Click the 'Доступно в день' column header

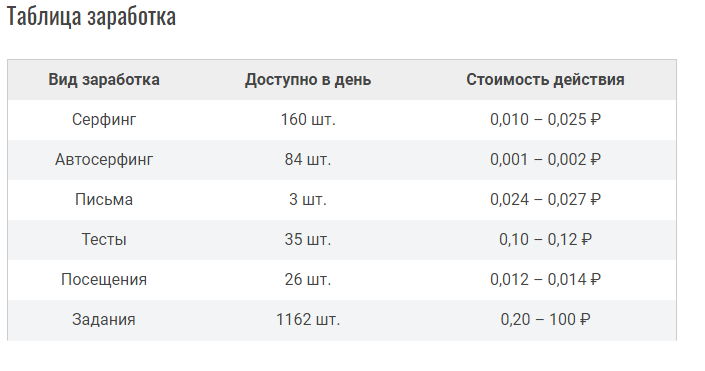tap(308, 80)
